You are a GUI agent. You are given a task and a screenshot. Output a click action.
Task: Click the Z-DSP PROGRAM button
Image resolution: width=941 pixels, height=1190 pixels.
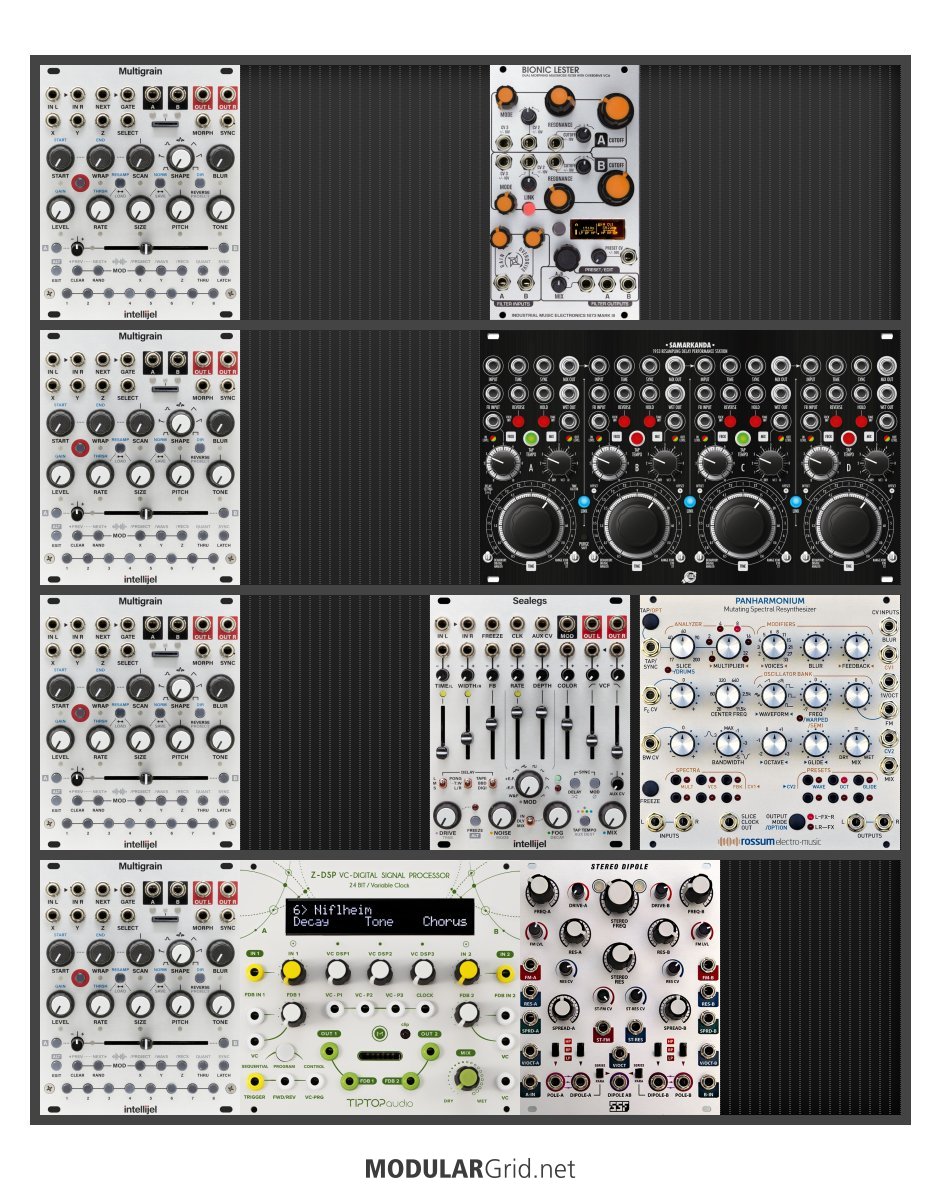pos(285,1051)
